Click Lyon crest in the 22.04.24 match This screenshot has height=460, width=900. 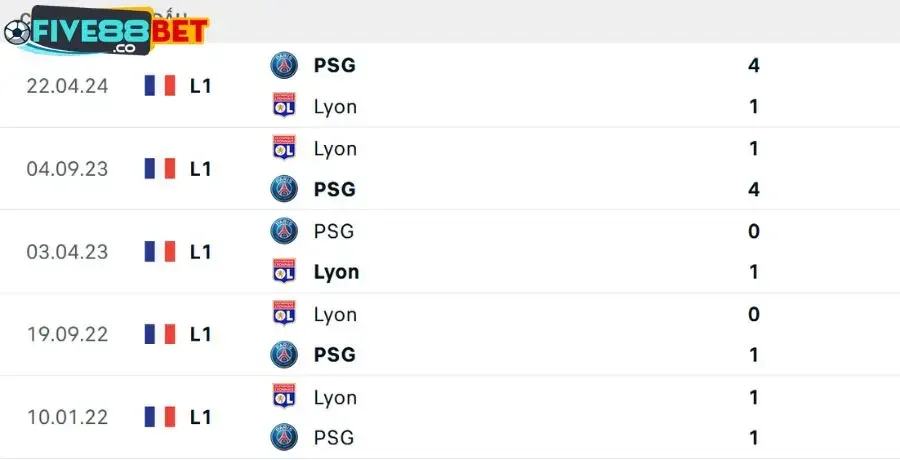tap(285, 106)
